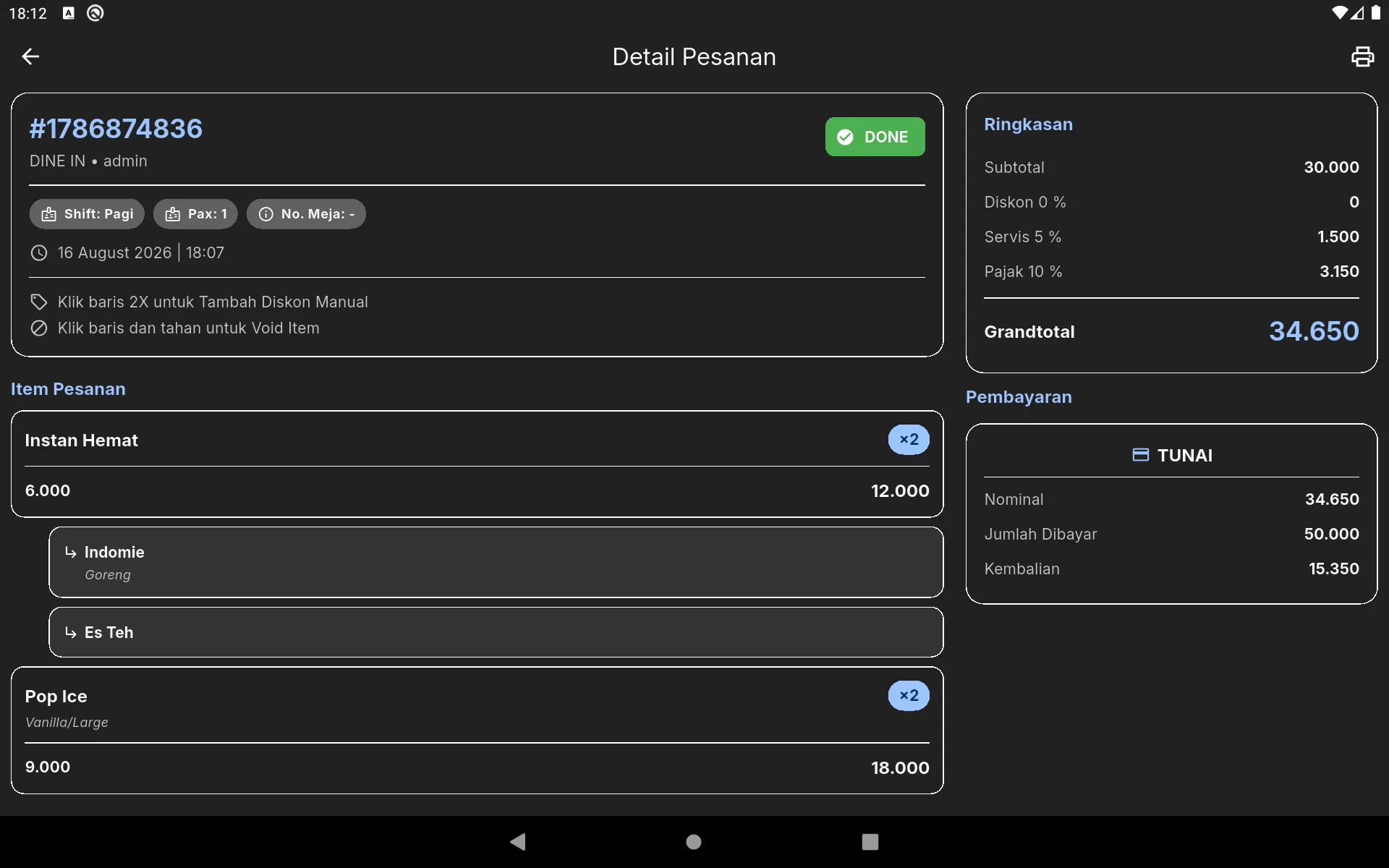Click the TUNAI payment card icon
The width and height of the screenshot is (1389, 868).
(1140, 455)
